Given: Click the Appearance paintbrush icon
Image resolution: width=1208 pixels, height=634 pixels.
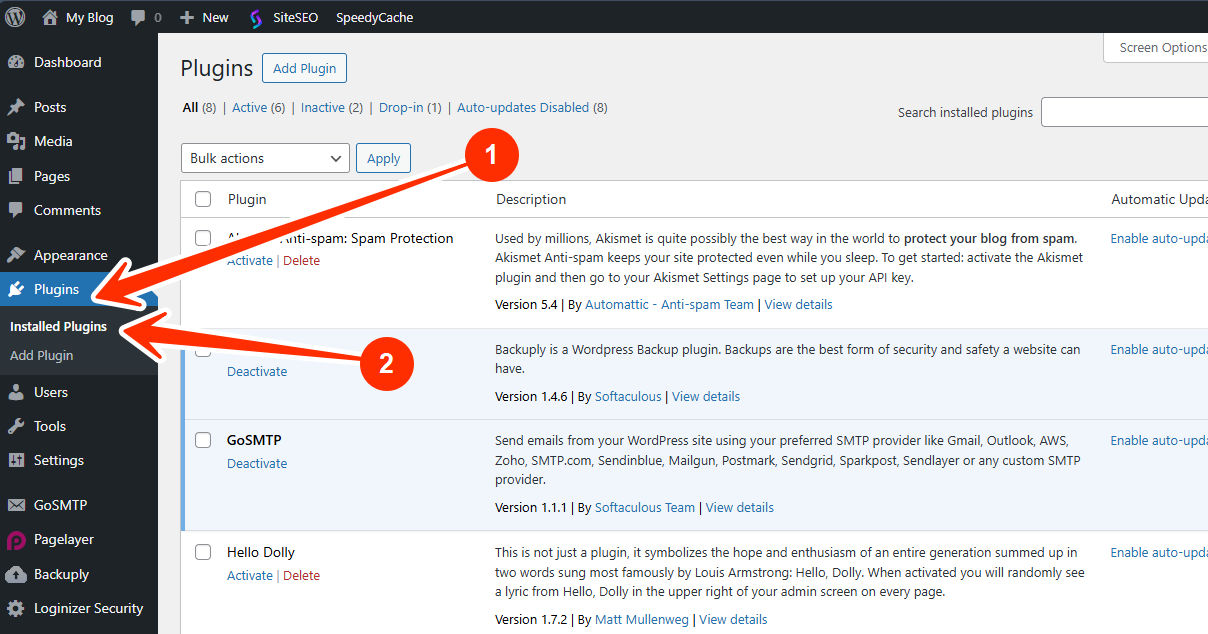Looking at the screenshot, I should pos(16,255).
